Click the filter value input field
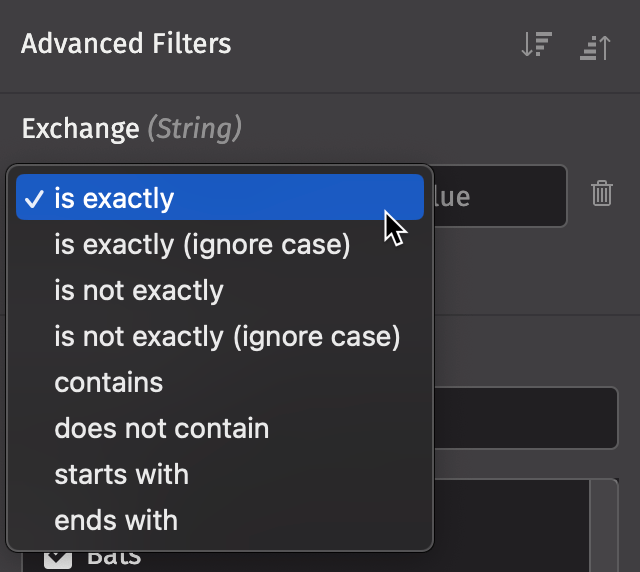This screenshot has width=640, height=572. point(500,196)
